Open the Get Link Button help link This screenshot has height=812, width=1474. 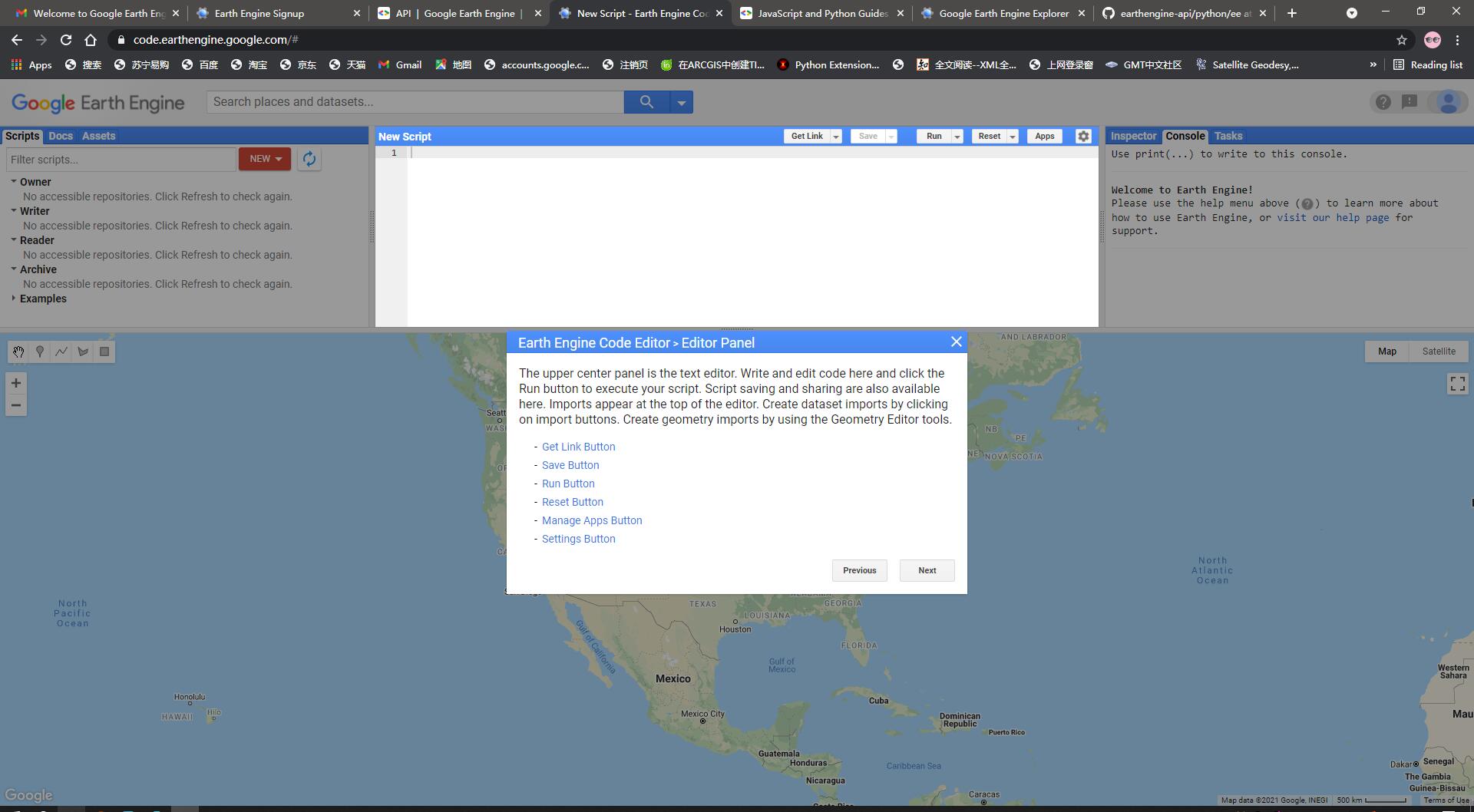pyautogui.click(x=579, y=447)
